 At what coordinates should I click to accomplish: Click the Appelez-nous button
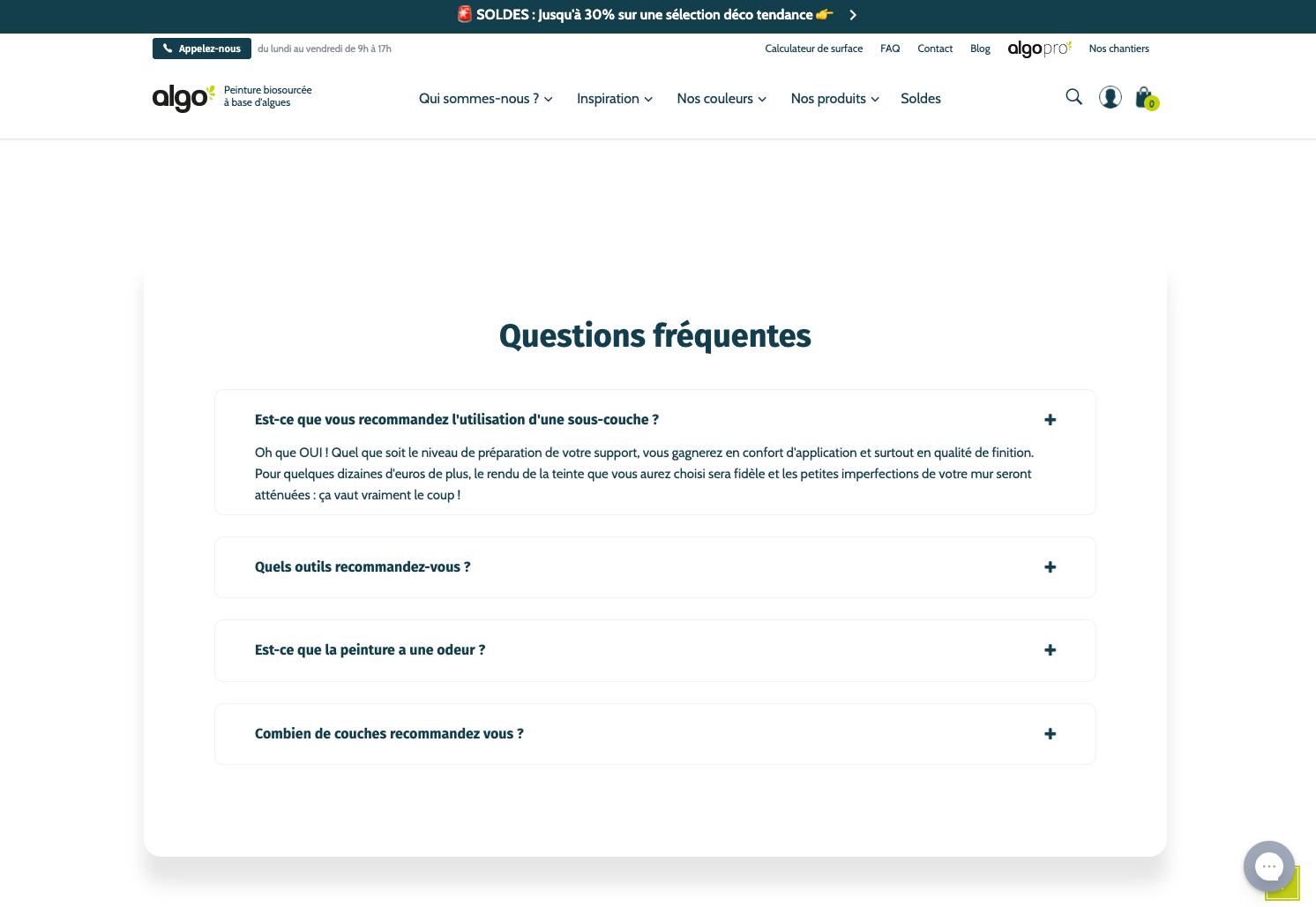pyautogui.click(x=202, y=49)
